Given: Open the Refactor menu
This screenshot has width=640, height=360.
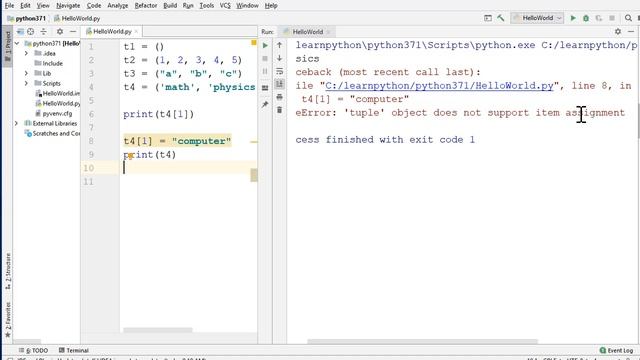Looking at the screenshot, I should tap(146, 5).
